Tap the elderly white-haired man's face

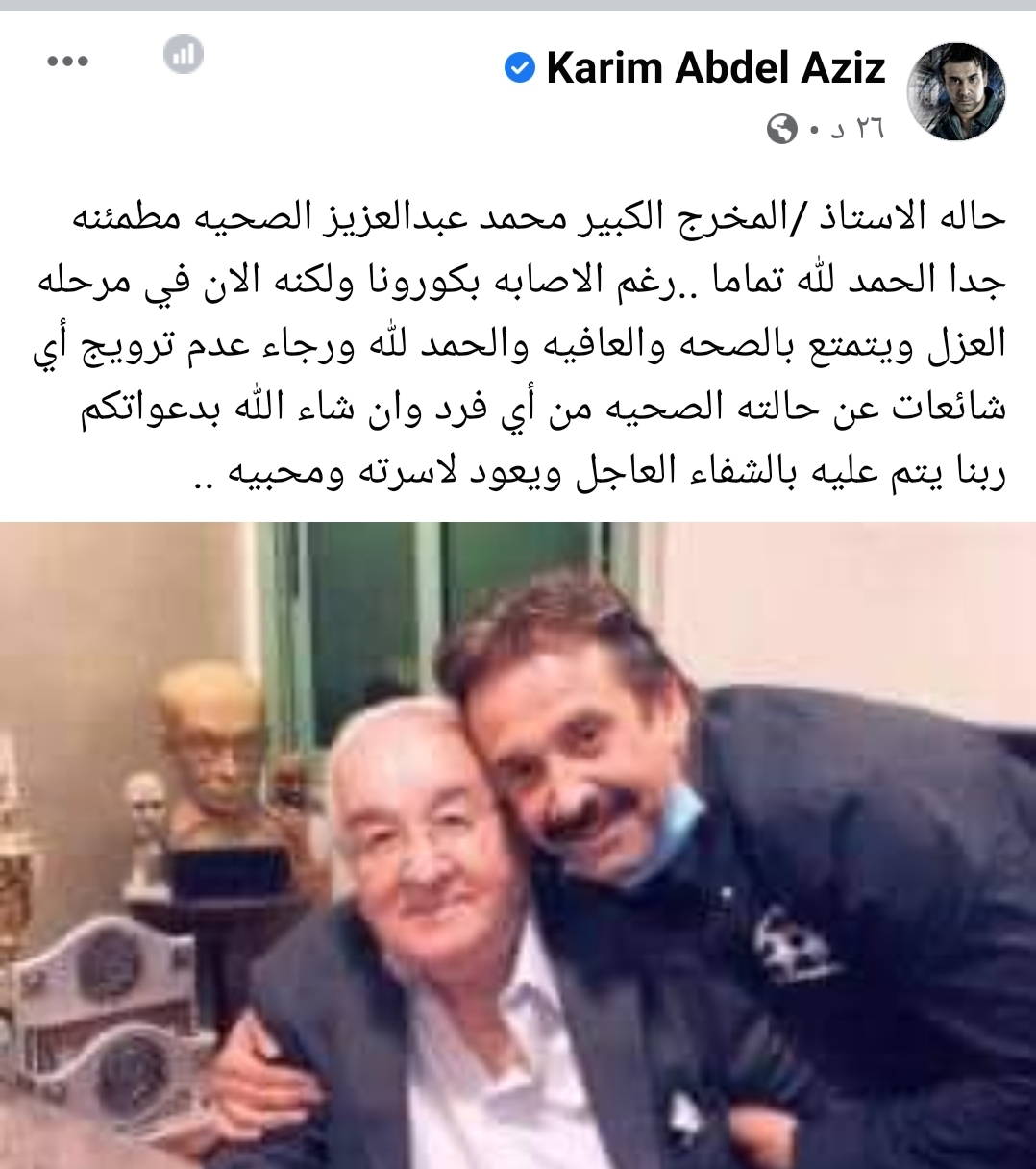click(423, 846)
